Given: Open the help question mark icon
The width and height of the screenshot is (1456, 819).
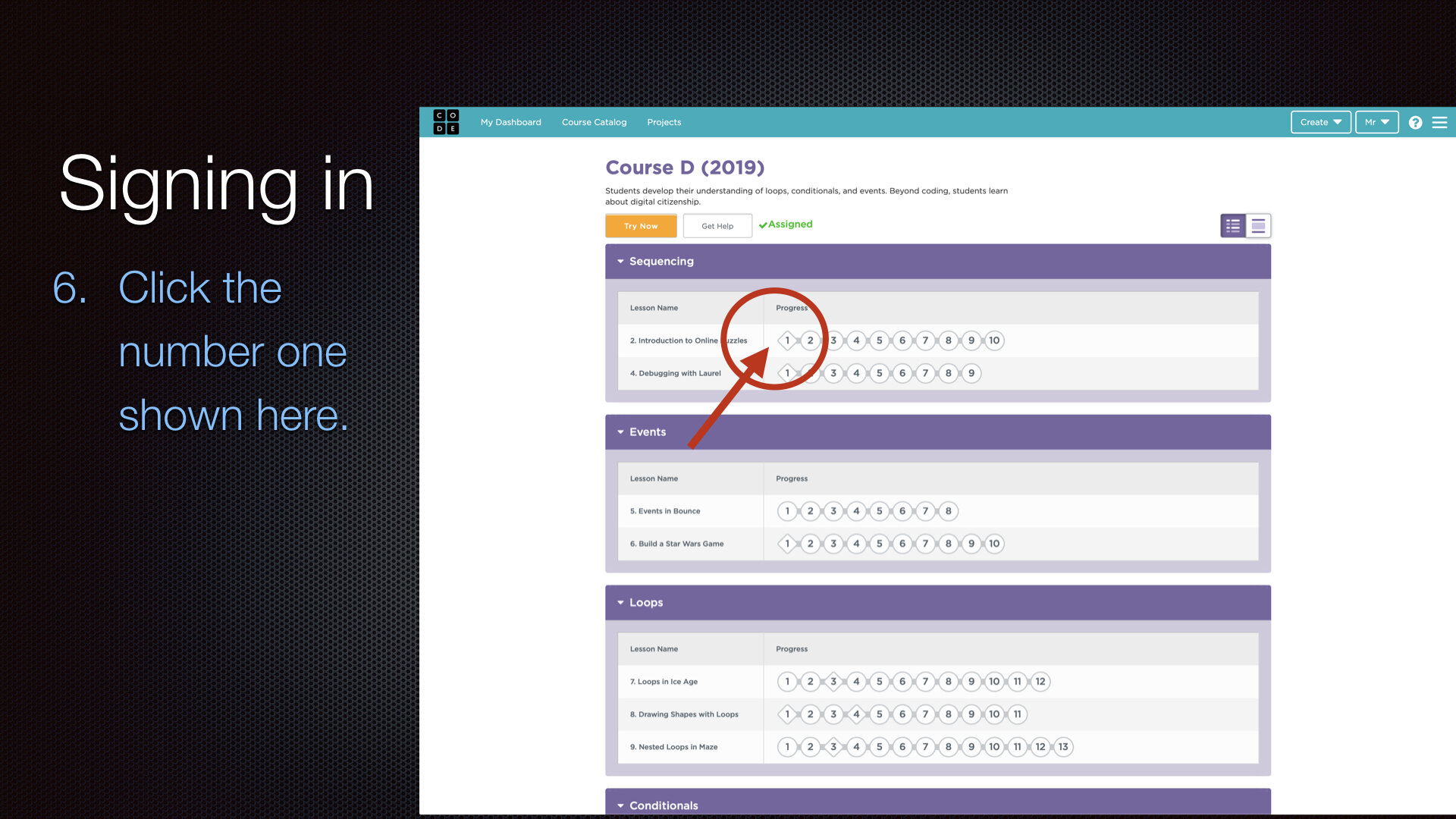Looking at the screenshot, I should coord(1415,122).
